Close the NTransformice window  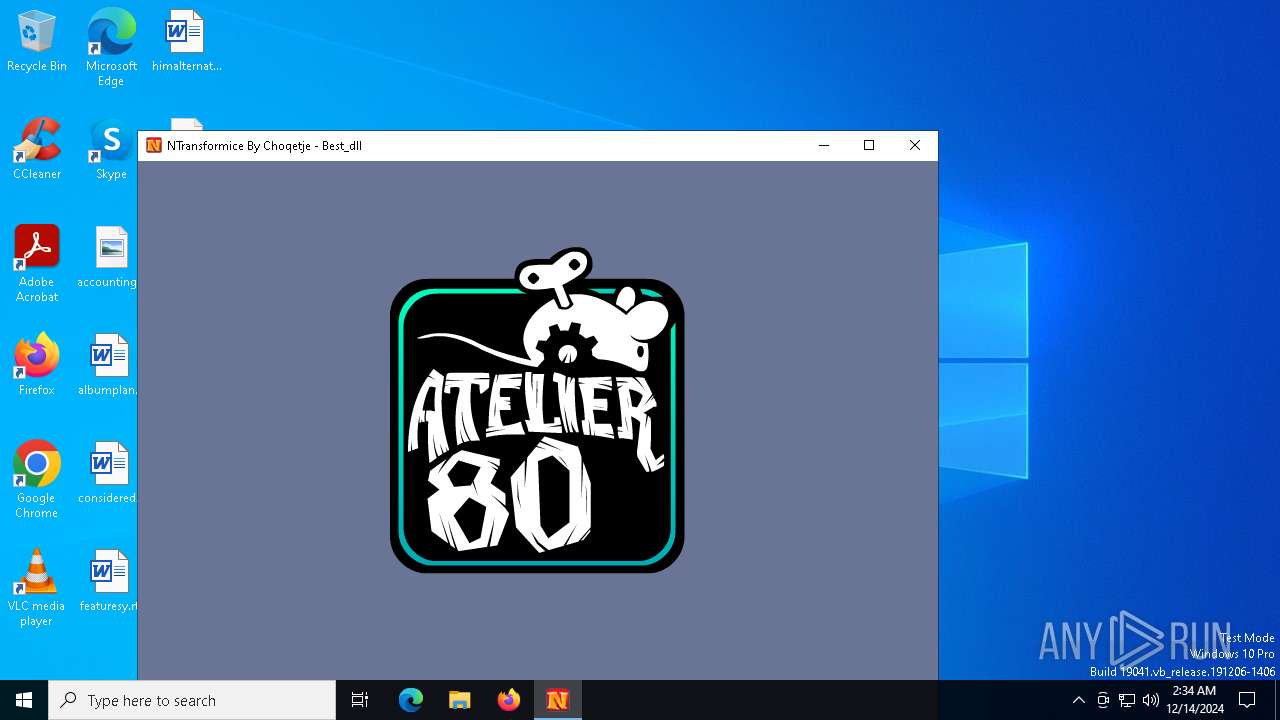915,146
